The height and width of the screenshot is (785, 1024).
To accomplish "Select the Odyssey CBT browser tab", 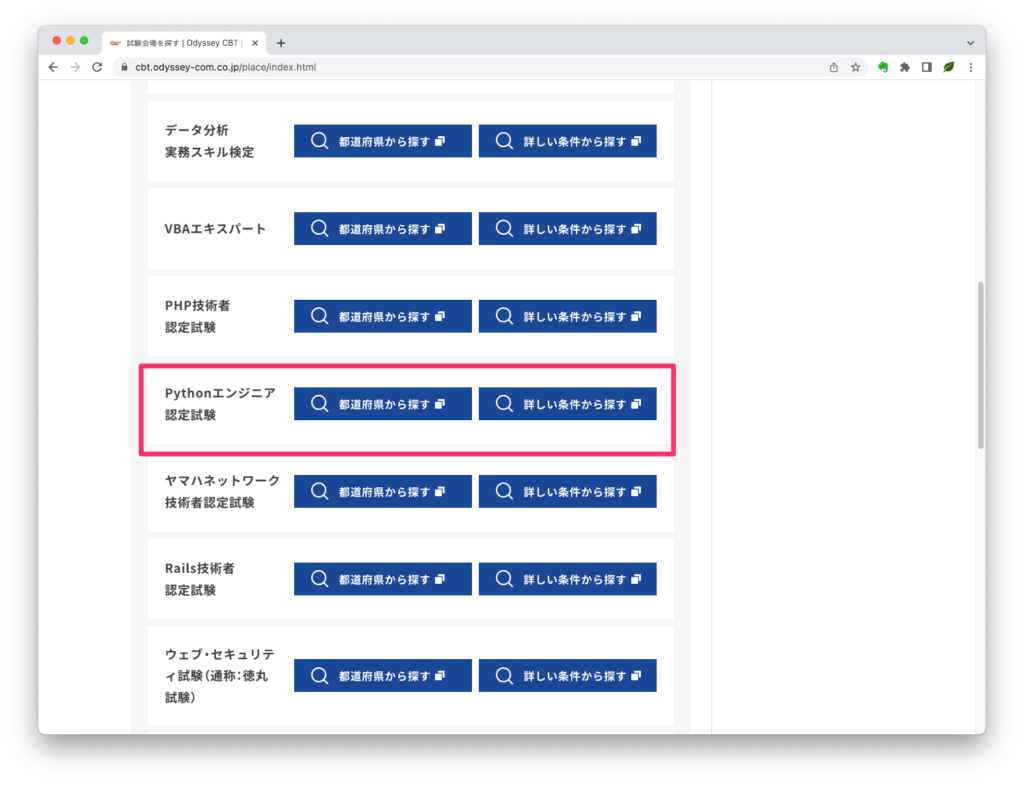I will (180, 43).
